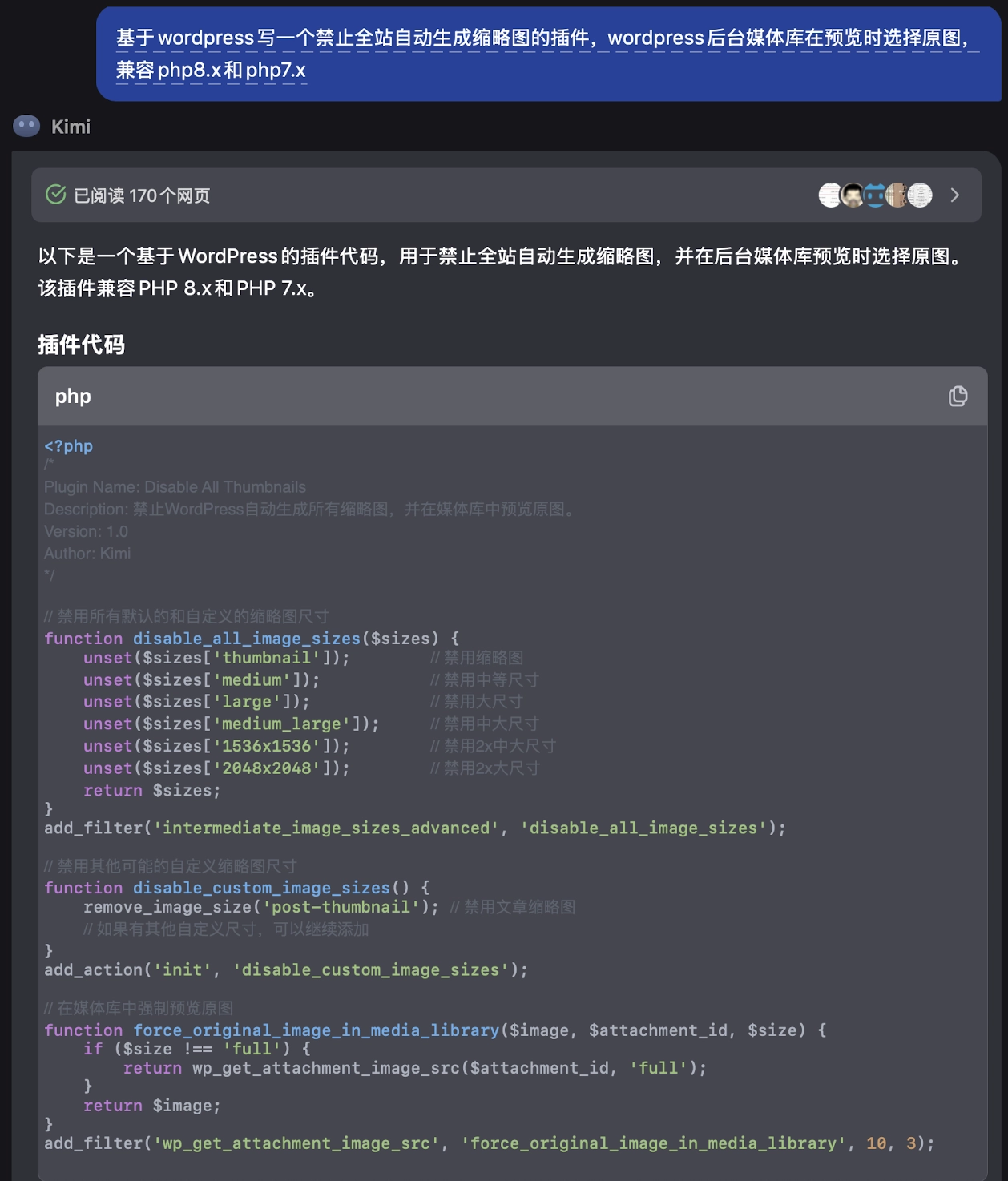Click the Kimi avatar icon
The image size is (1008, 1181).
pyautogui.click(x=26, y=126)
